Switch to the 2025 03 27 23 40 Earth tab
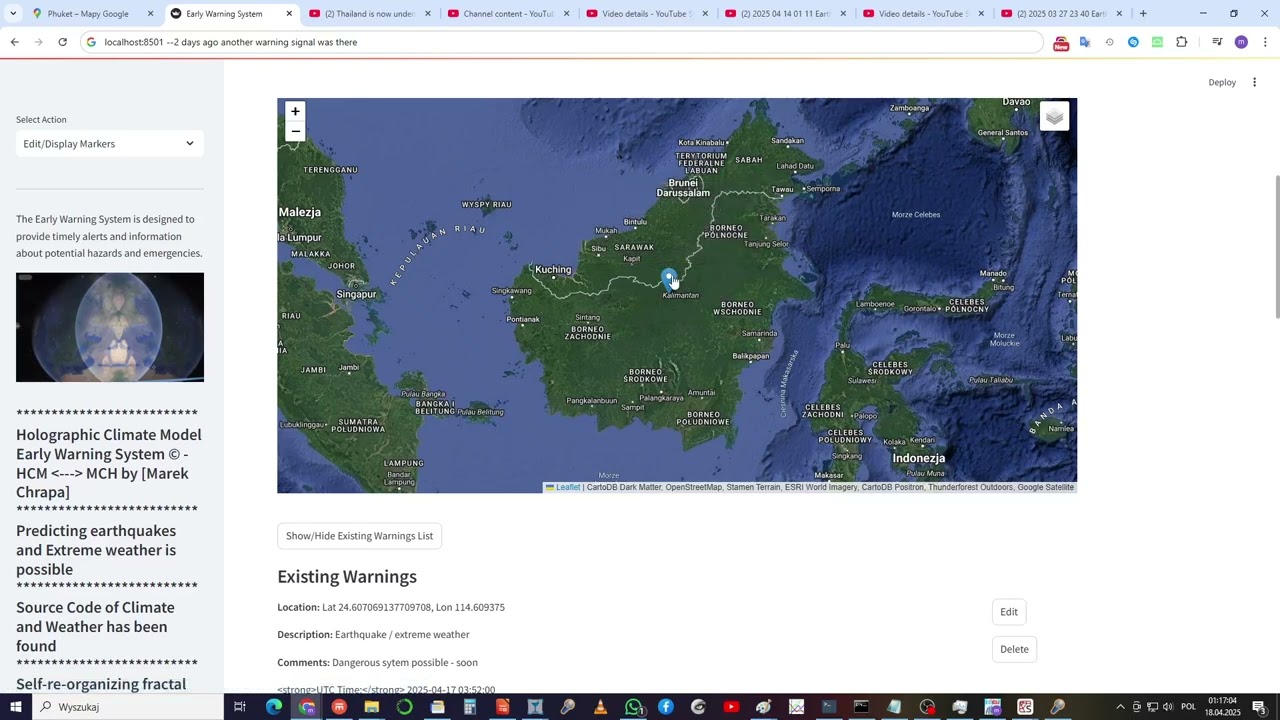Screen dimensions: 1280x720 tap(1061, 14)
